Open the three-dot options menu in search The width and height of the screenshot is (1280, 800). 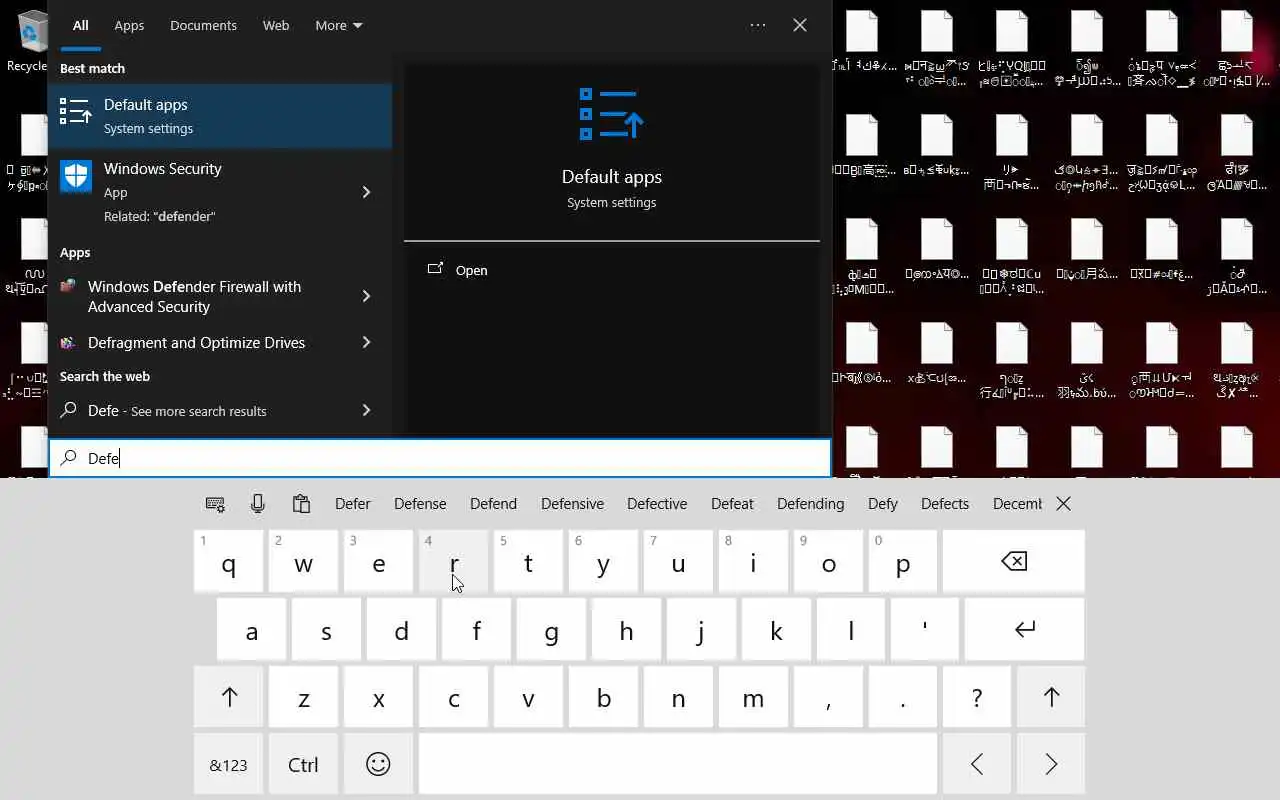point(758,25)
